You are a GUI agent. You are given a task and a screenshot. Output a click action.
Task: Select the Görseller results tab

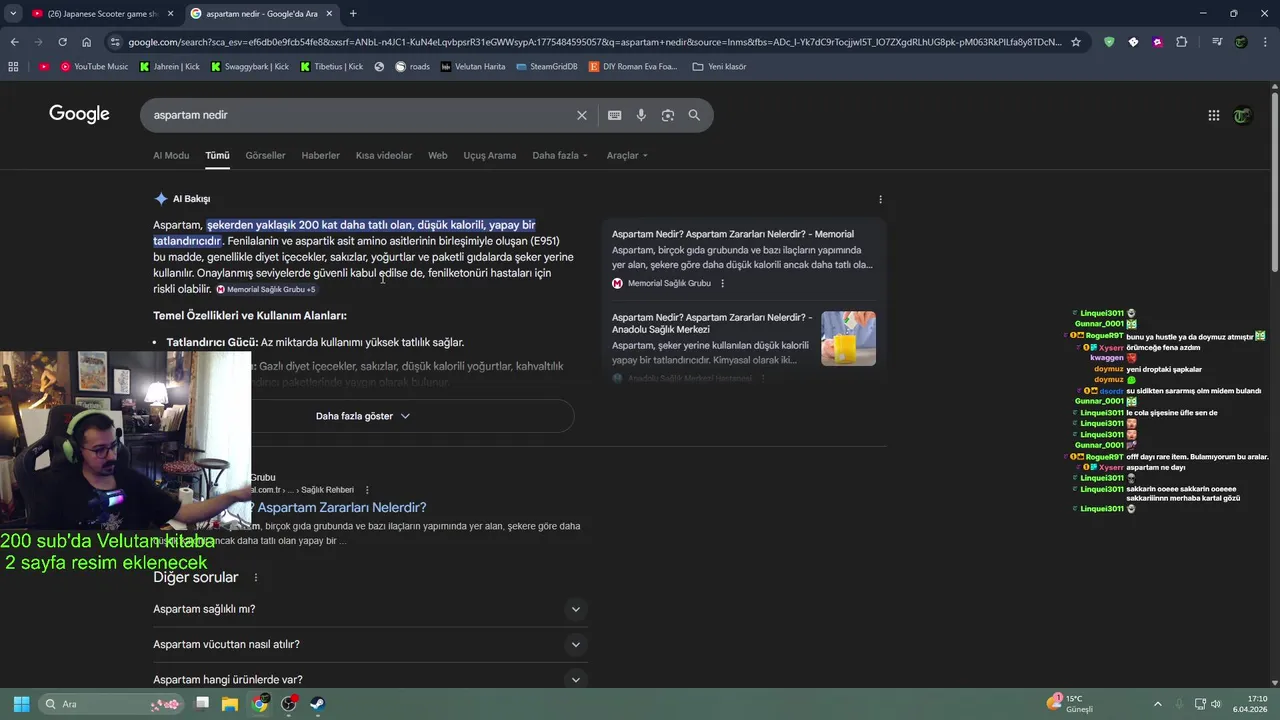click(265, 155)
